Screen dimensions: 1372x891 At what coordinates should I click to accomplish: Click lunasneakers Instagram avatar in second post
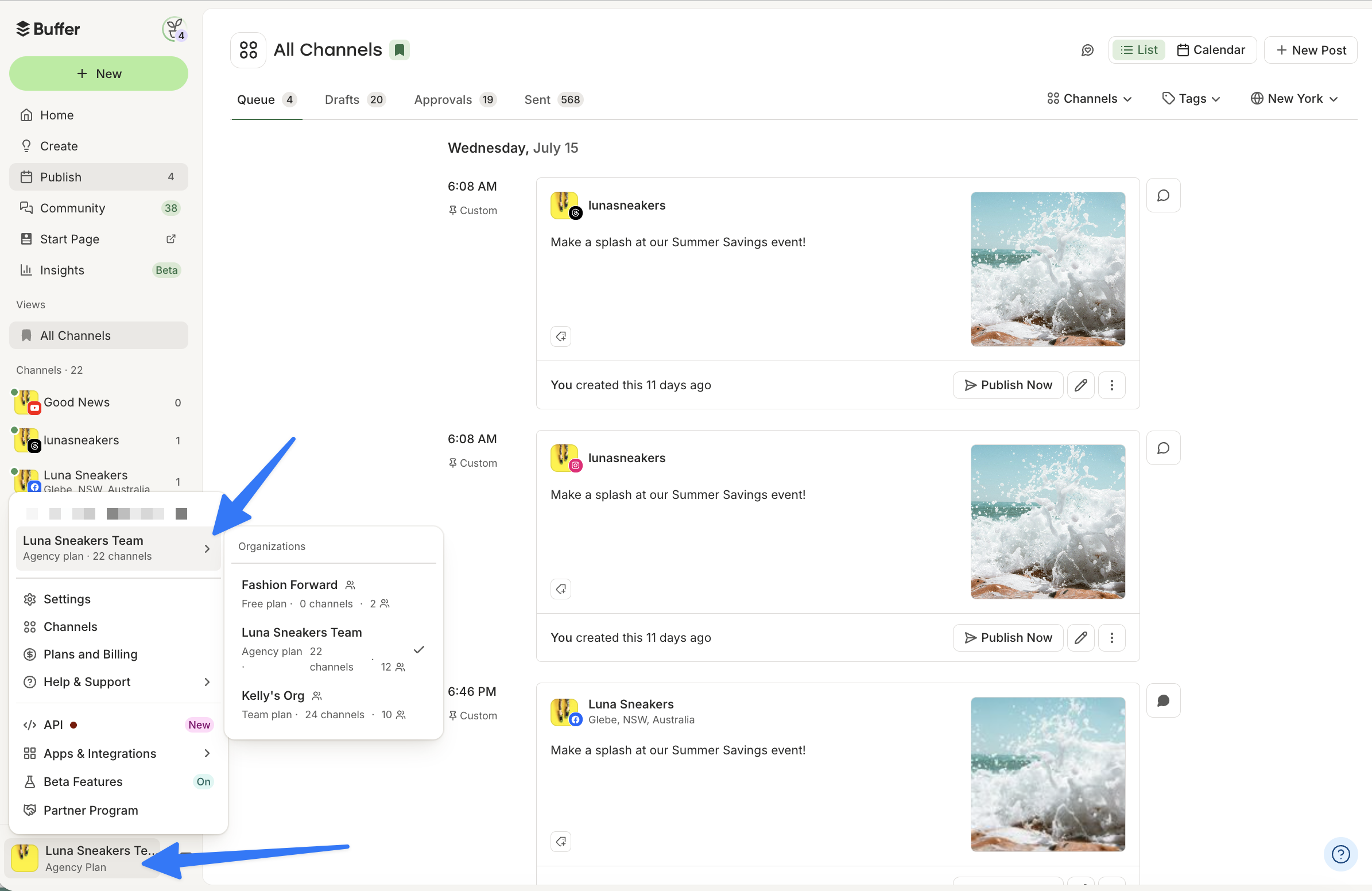pyautogui.click(x=565, y=458)
